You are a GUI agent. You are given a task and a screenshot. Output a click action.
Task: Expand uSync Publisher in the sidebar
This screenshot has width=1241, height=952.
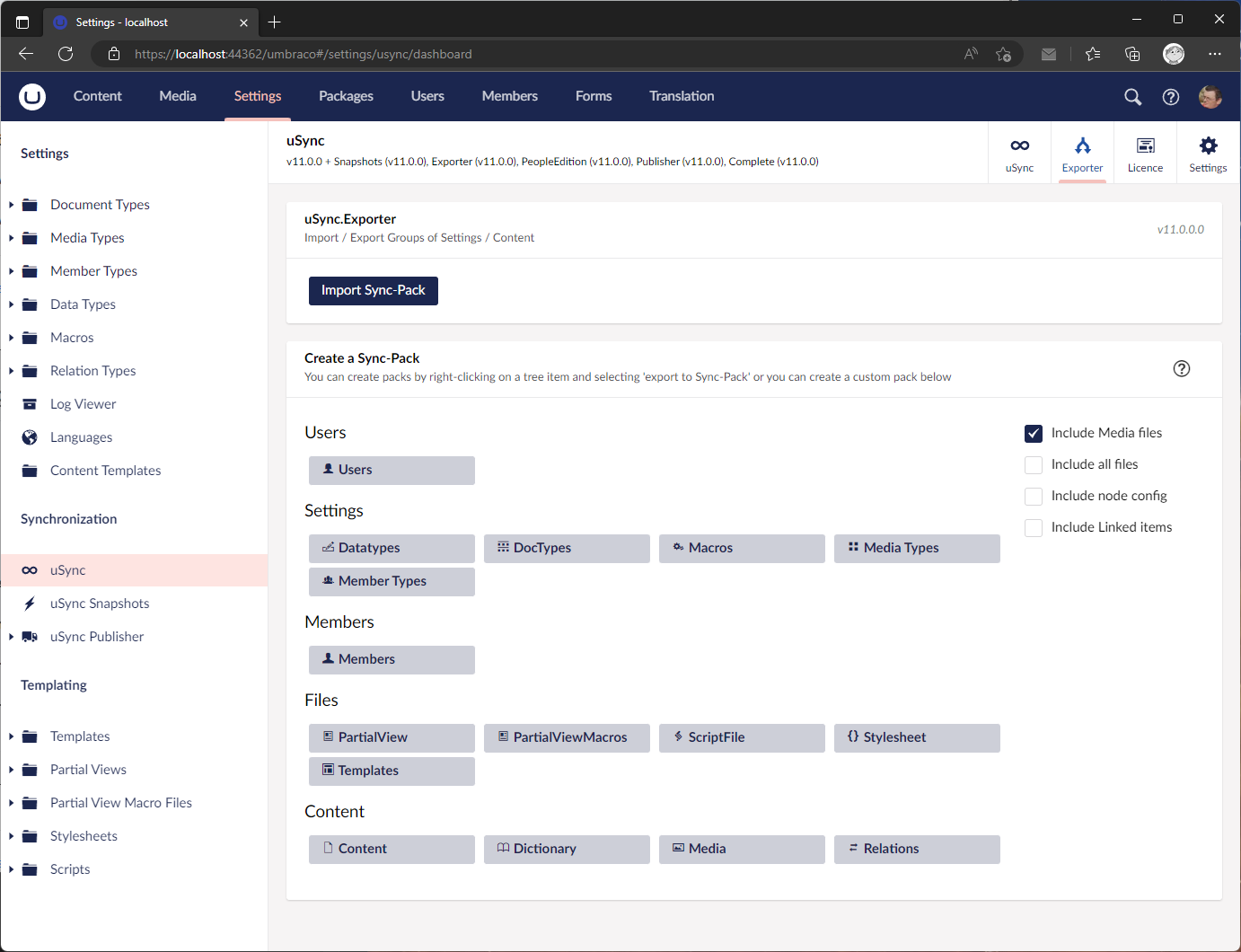(11, 636)
